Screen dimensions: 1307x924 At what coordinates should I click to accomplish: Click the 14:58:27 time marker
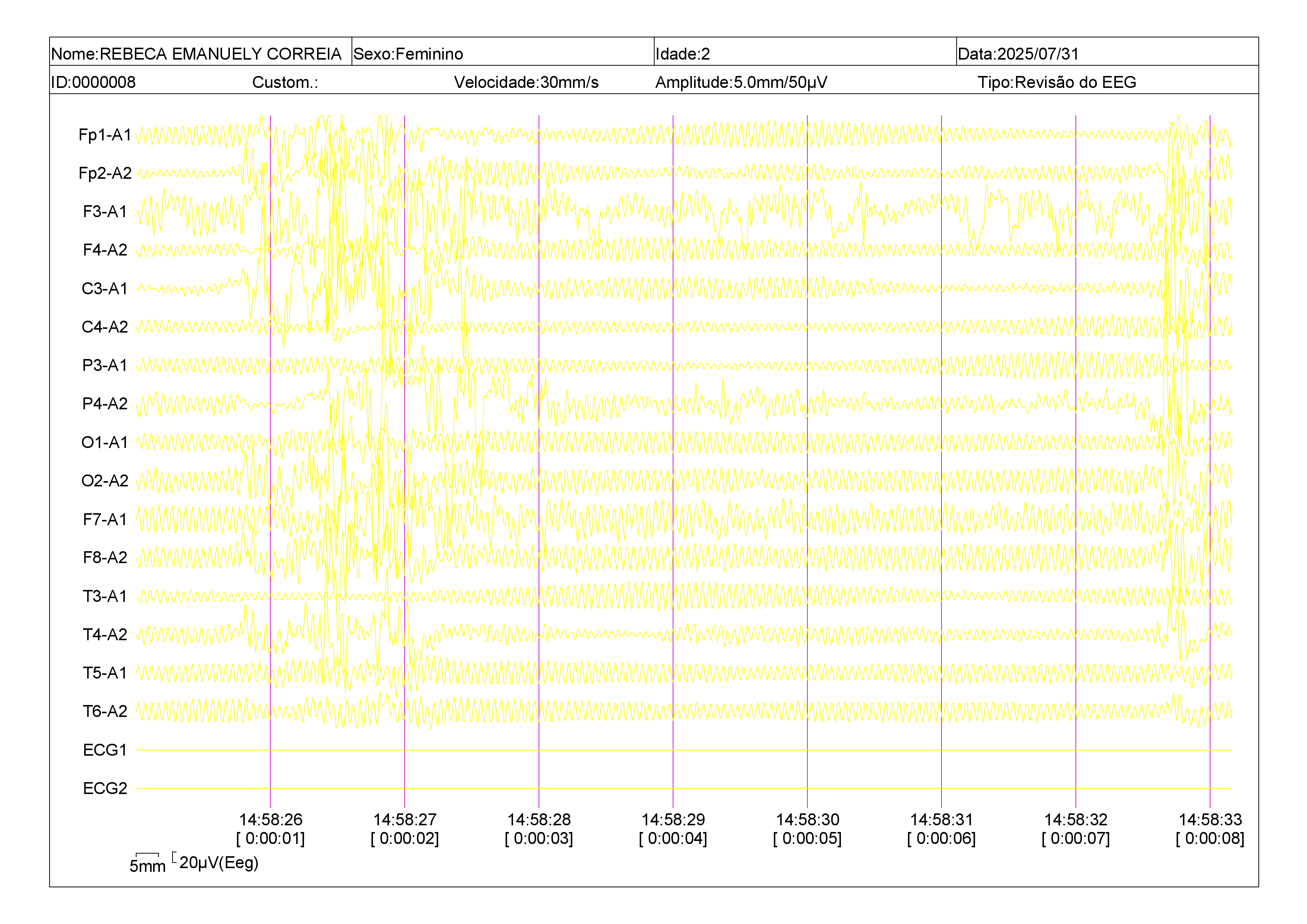(x=405, y=819)
